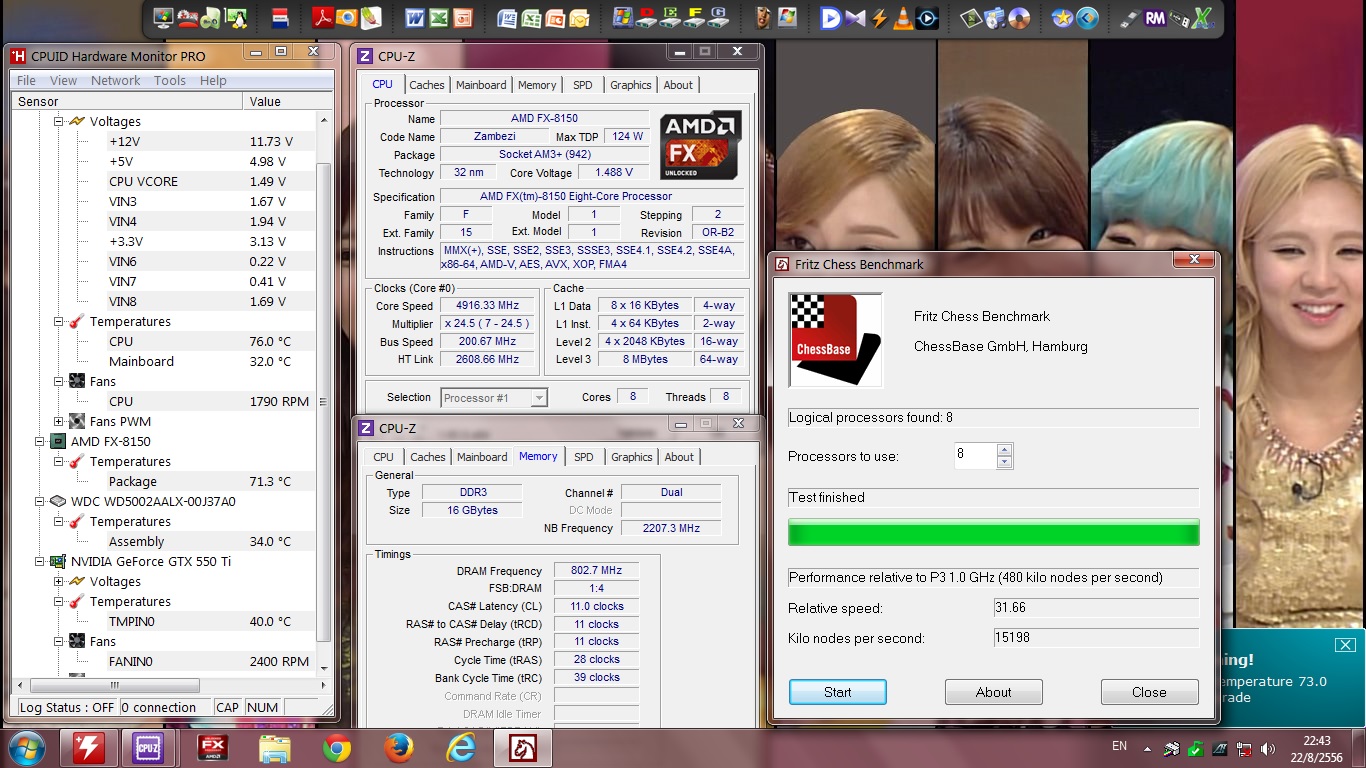Viewport: 1366px width, 768px height.
Task: Launch Microsoft Word from the top dock
Action: pyautogui.click(x=416, y=18)
